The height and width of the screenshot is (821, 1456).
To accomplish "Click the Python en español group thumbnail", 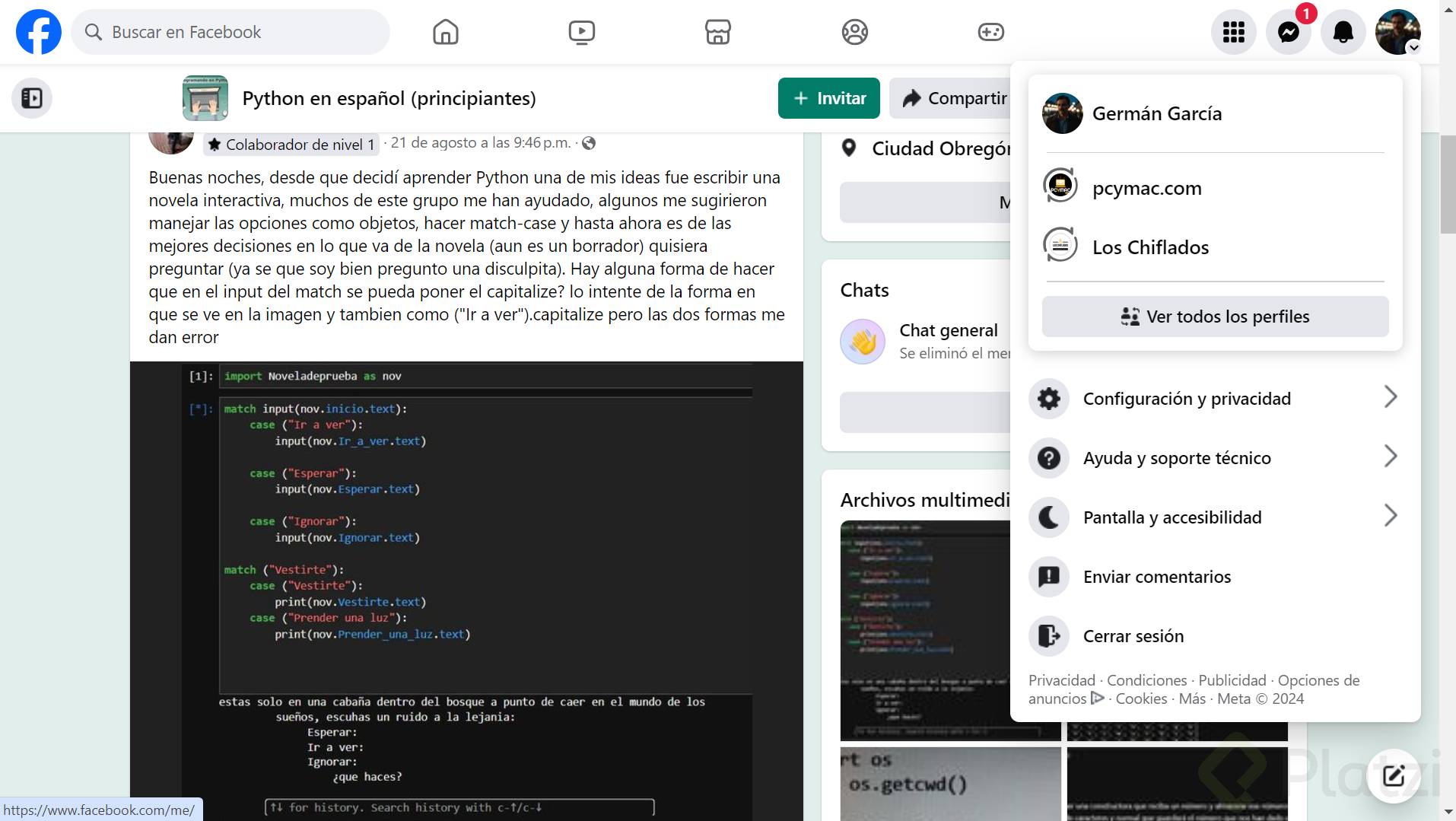I will [x=205, y=98].
